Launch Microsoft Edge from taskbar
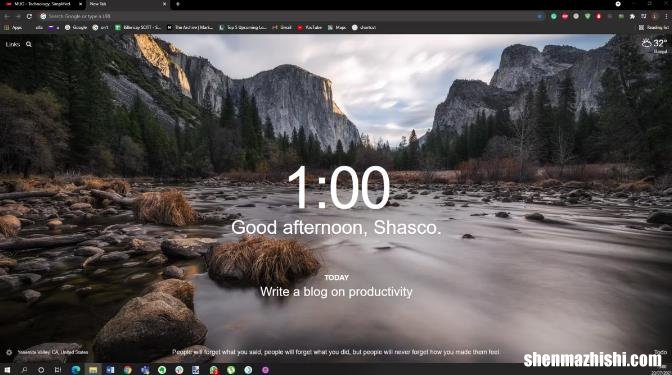 [76, 370]
